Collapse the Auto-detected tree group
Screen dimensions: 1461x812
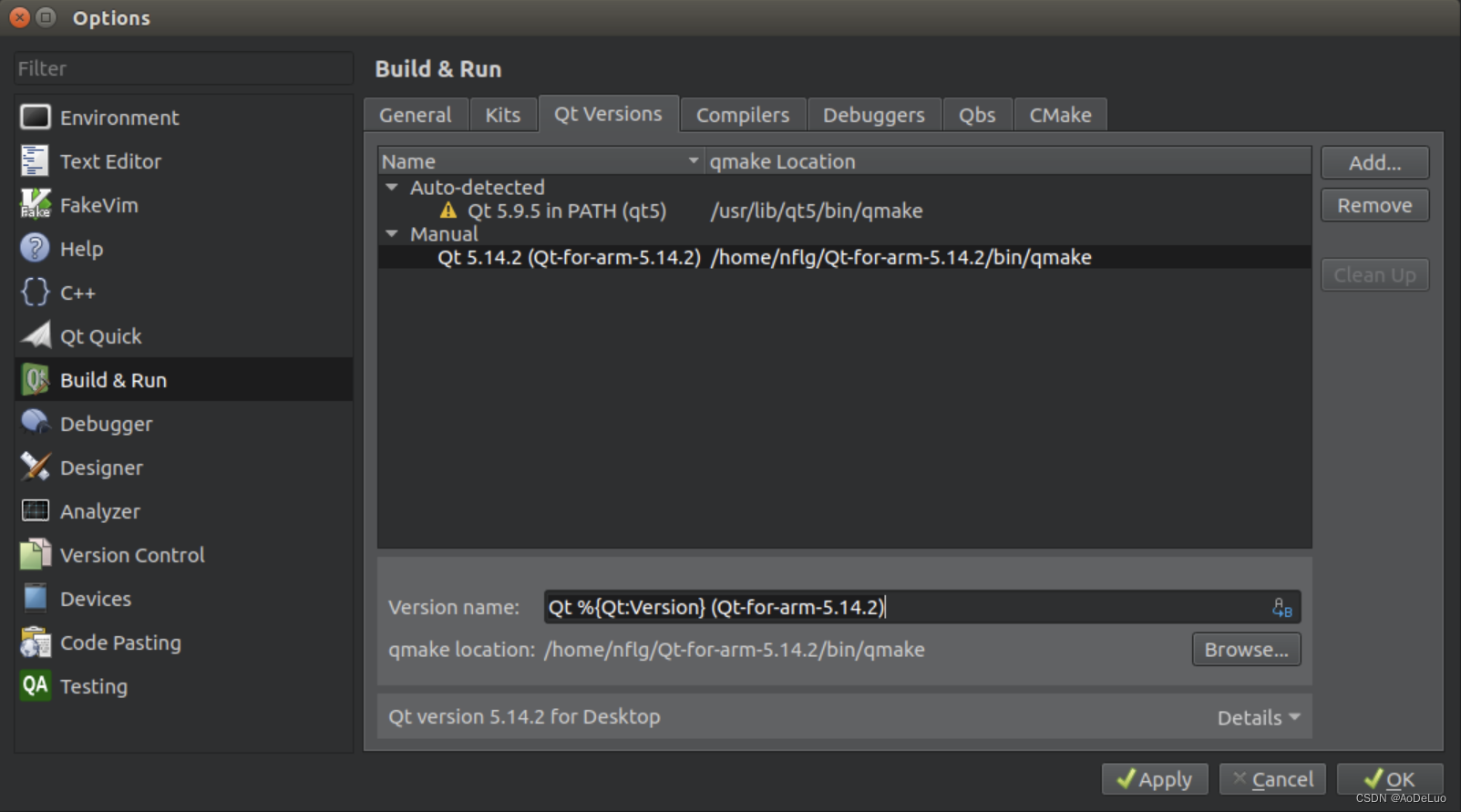tap(392, 187)
